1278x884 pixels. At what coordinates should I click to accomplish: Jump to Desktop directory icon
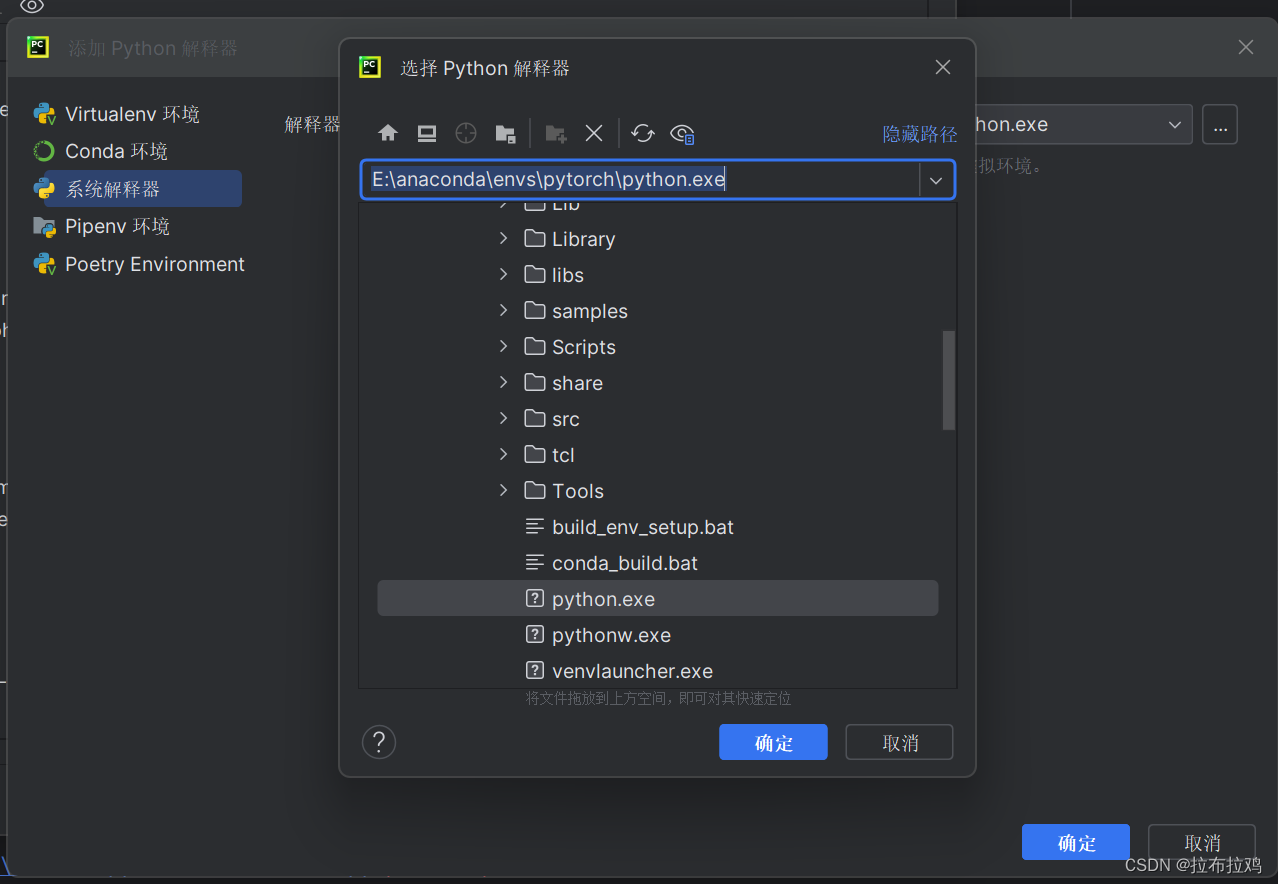click(427, 134)
